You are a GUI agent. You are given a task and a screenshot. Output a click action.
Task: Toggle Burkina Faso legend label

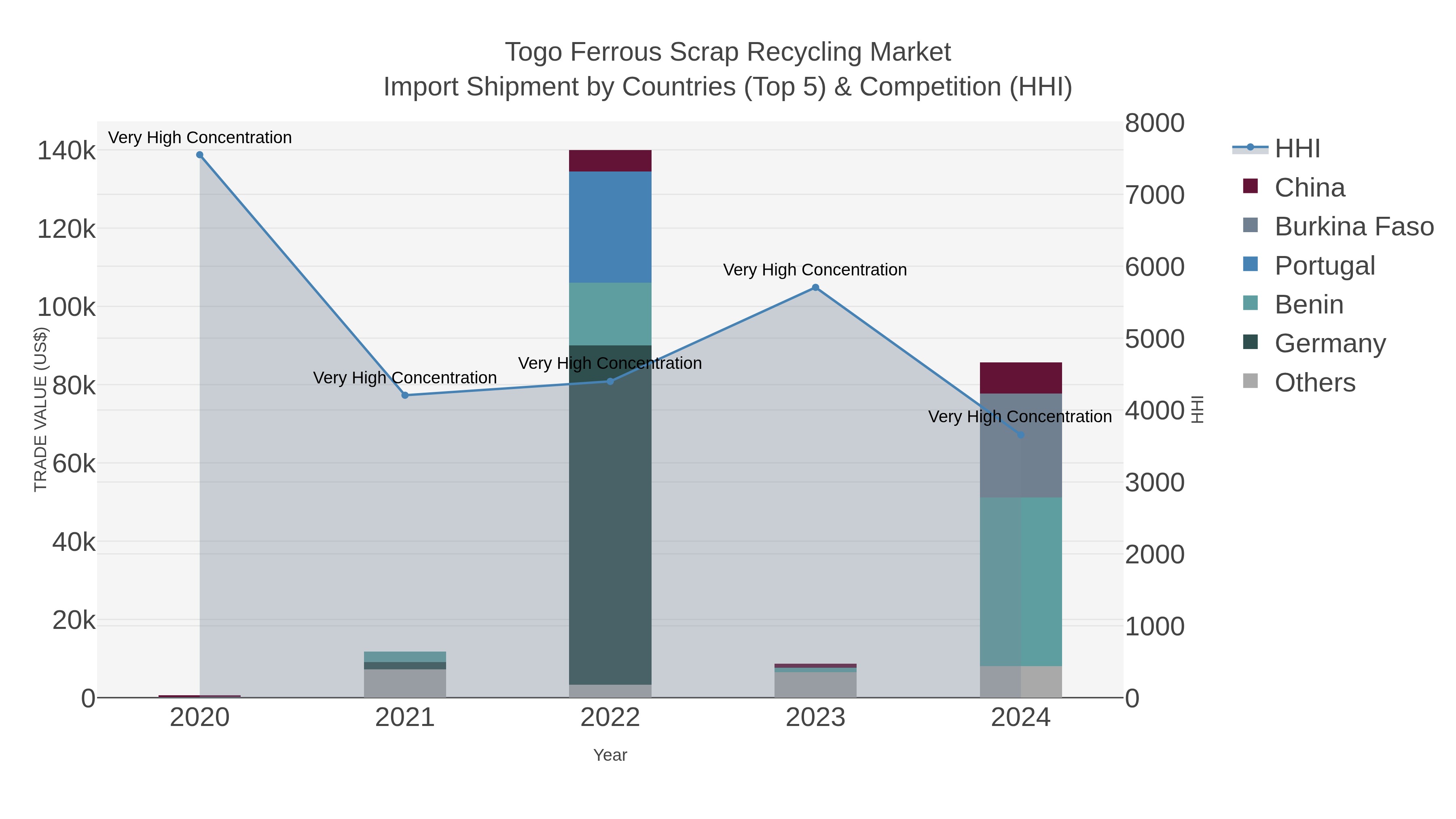pyautogui.click(x=1354, y=226)
